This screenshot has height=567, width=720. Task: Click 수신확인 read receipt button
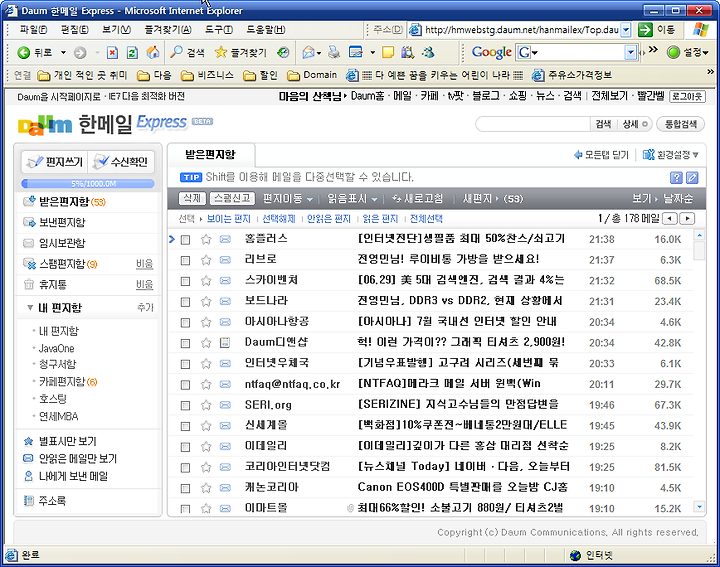tap(120, 162)
